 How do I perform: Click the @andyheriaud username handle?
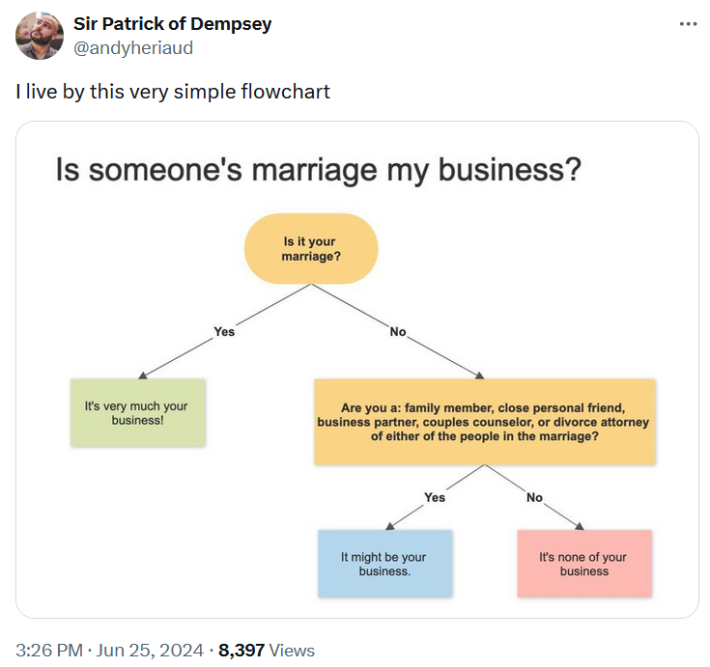point(133,47)
